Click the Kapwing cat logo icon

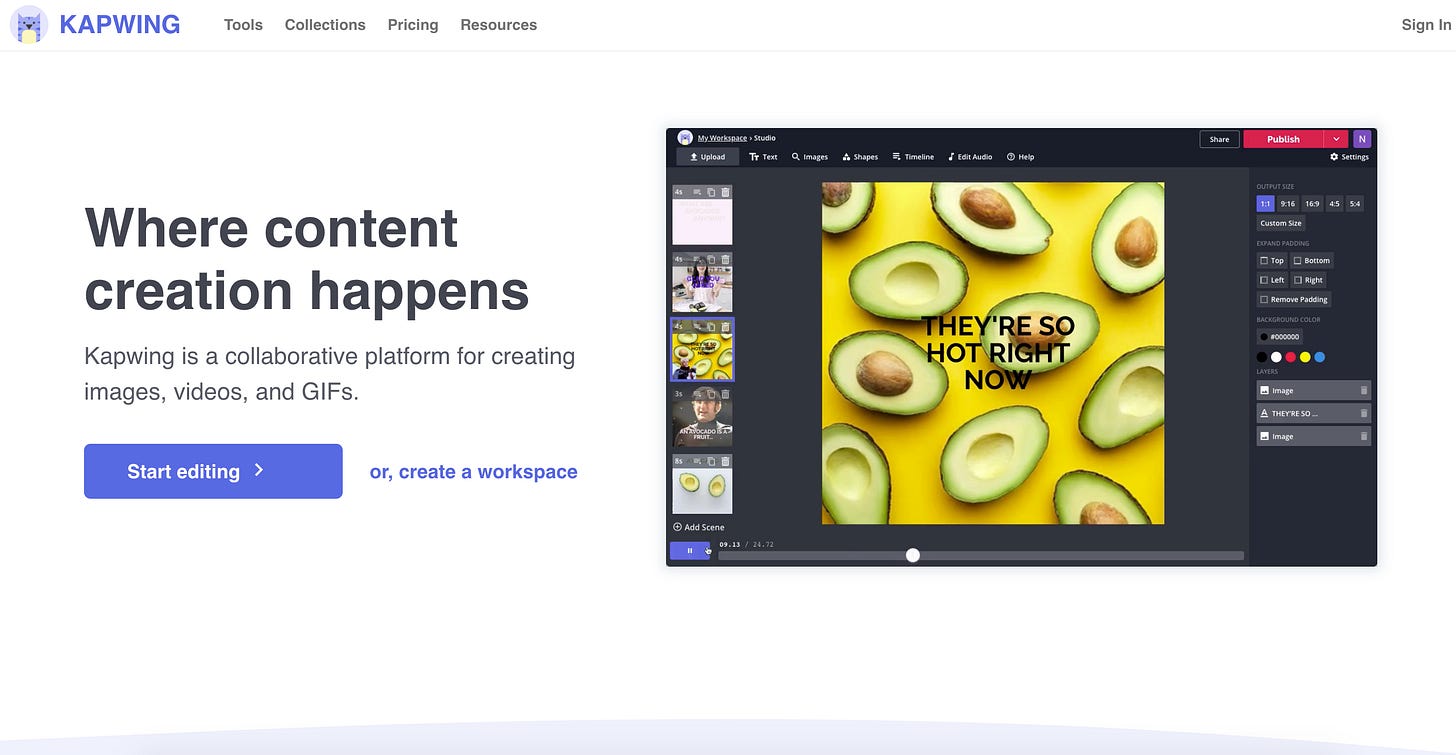point(29,25)
